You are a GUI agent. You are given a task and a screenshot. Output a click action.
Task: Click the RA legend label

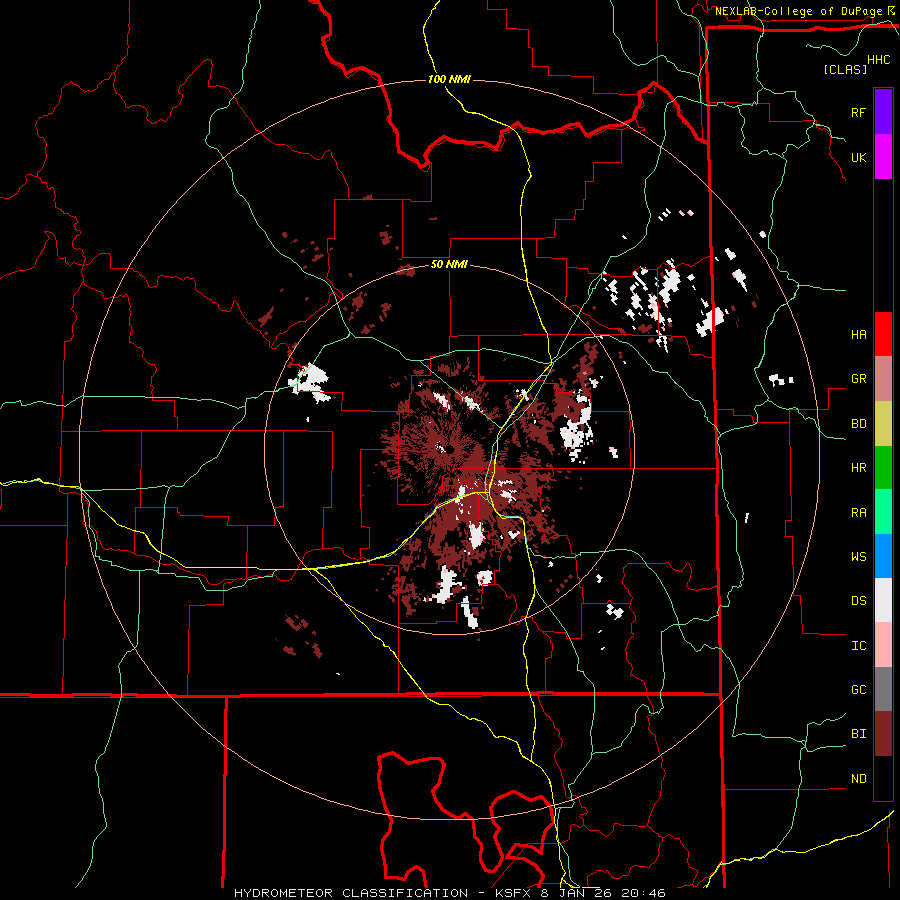click(x=858, y=512)
